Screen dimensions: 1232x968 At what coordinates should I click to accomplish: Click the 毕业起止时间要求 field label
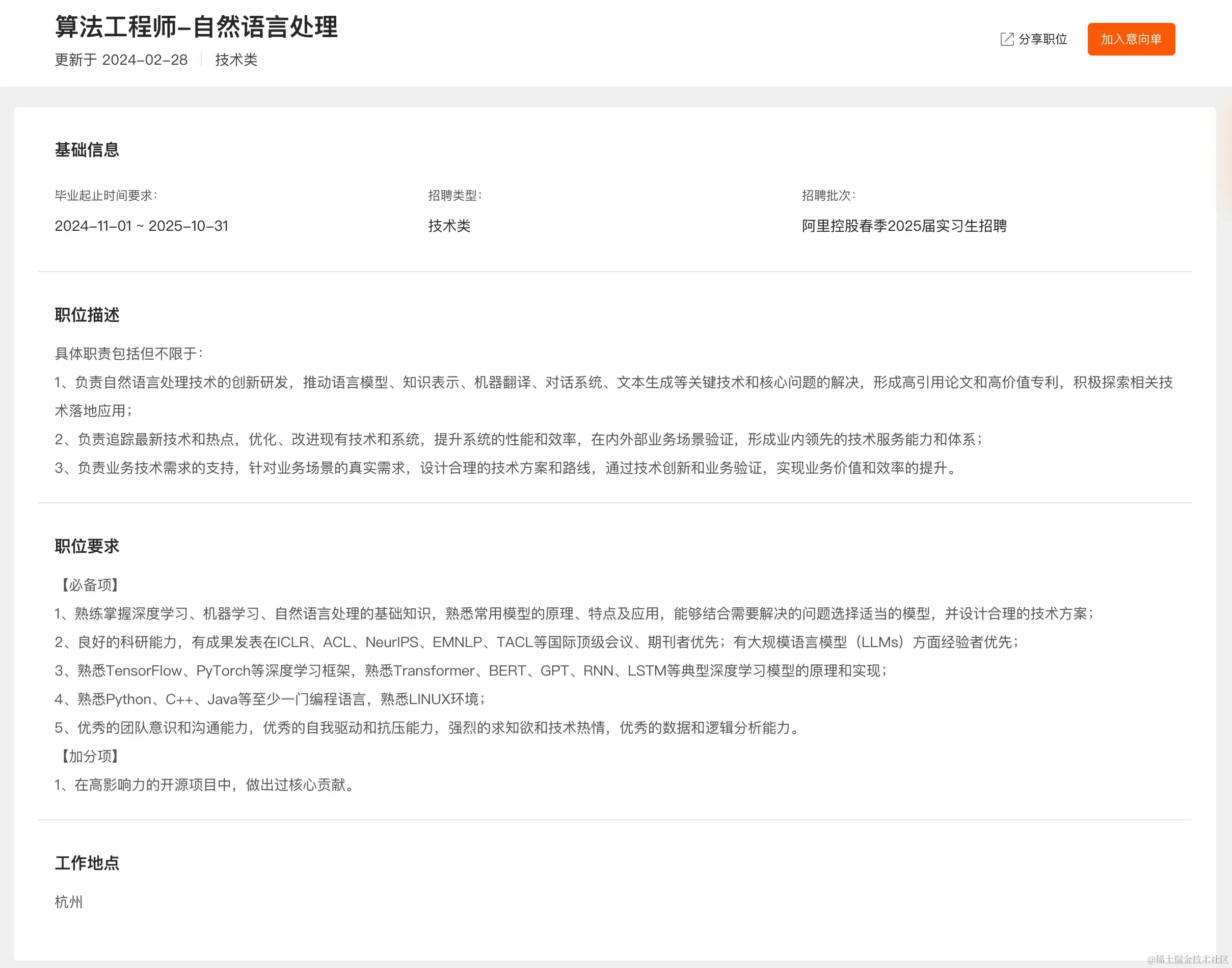click(x=106, y=195)
